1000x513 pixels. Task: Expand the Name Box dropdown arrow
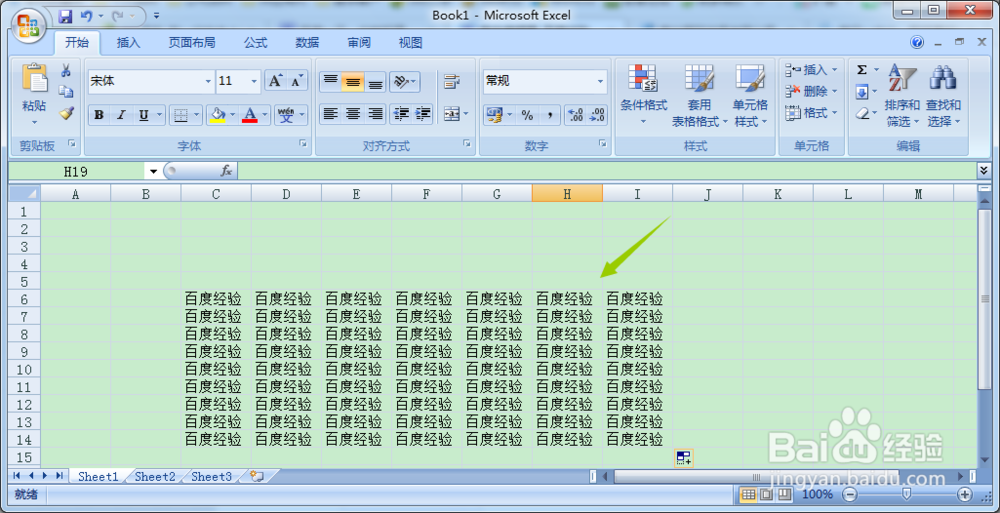pos(154,171)
